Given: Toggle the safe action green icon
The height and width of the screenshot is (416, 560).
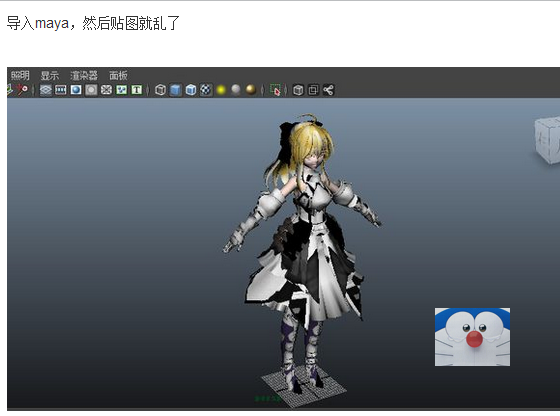Looking at the screenshot, I should (121, 90).
